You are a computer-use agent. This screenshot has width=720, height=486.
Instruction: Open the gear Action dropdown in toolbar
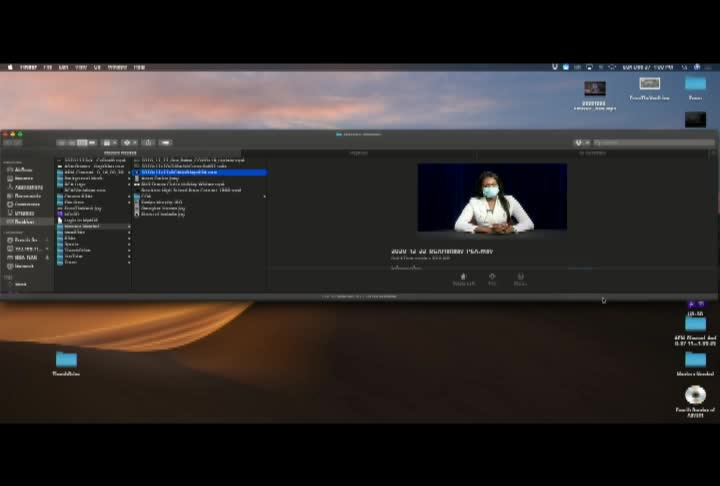pyautogui.click(x=129, y=143)
